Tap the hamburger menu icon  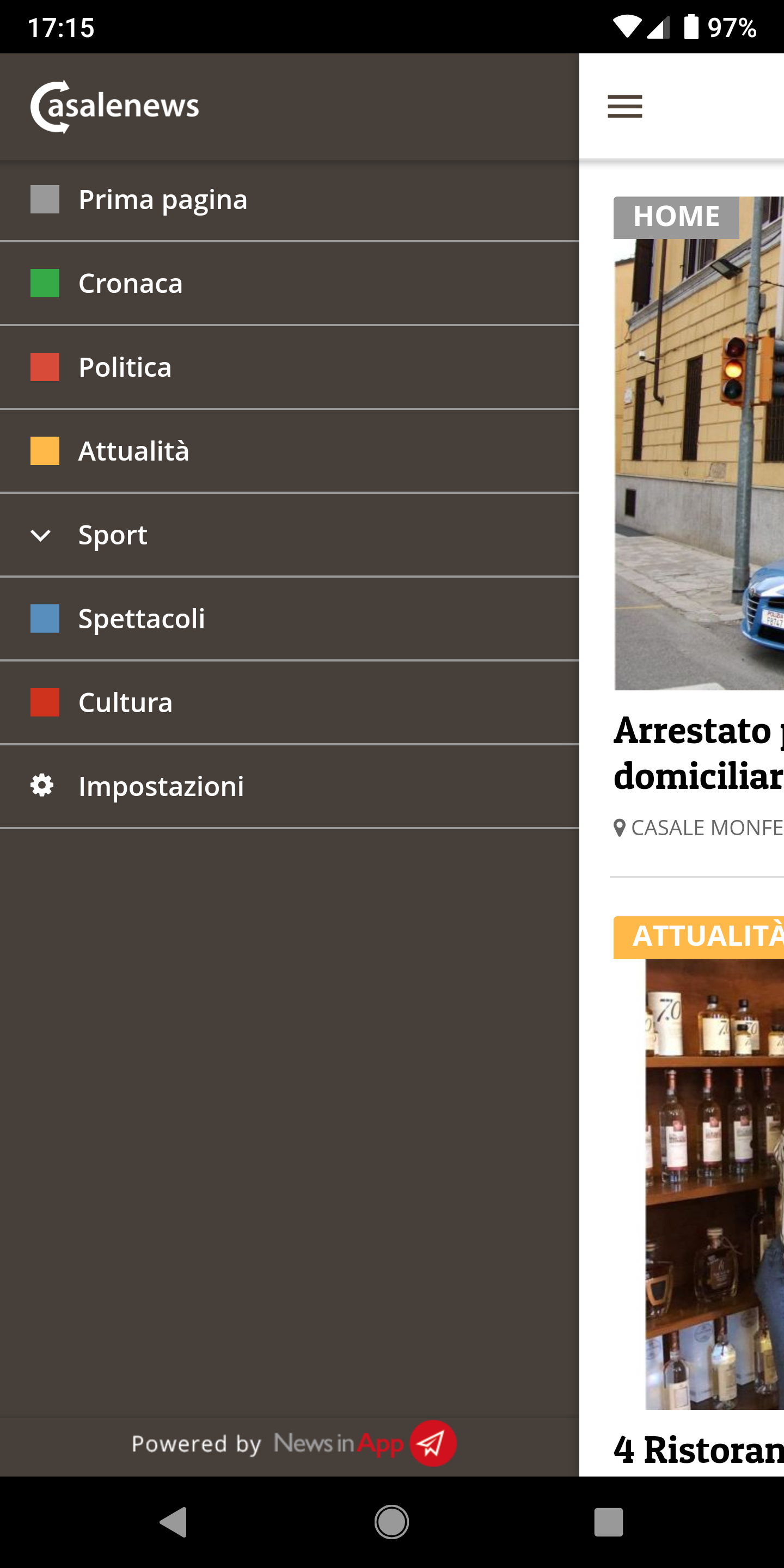click(624, 107)
